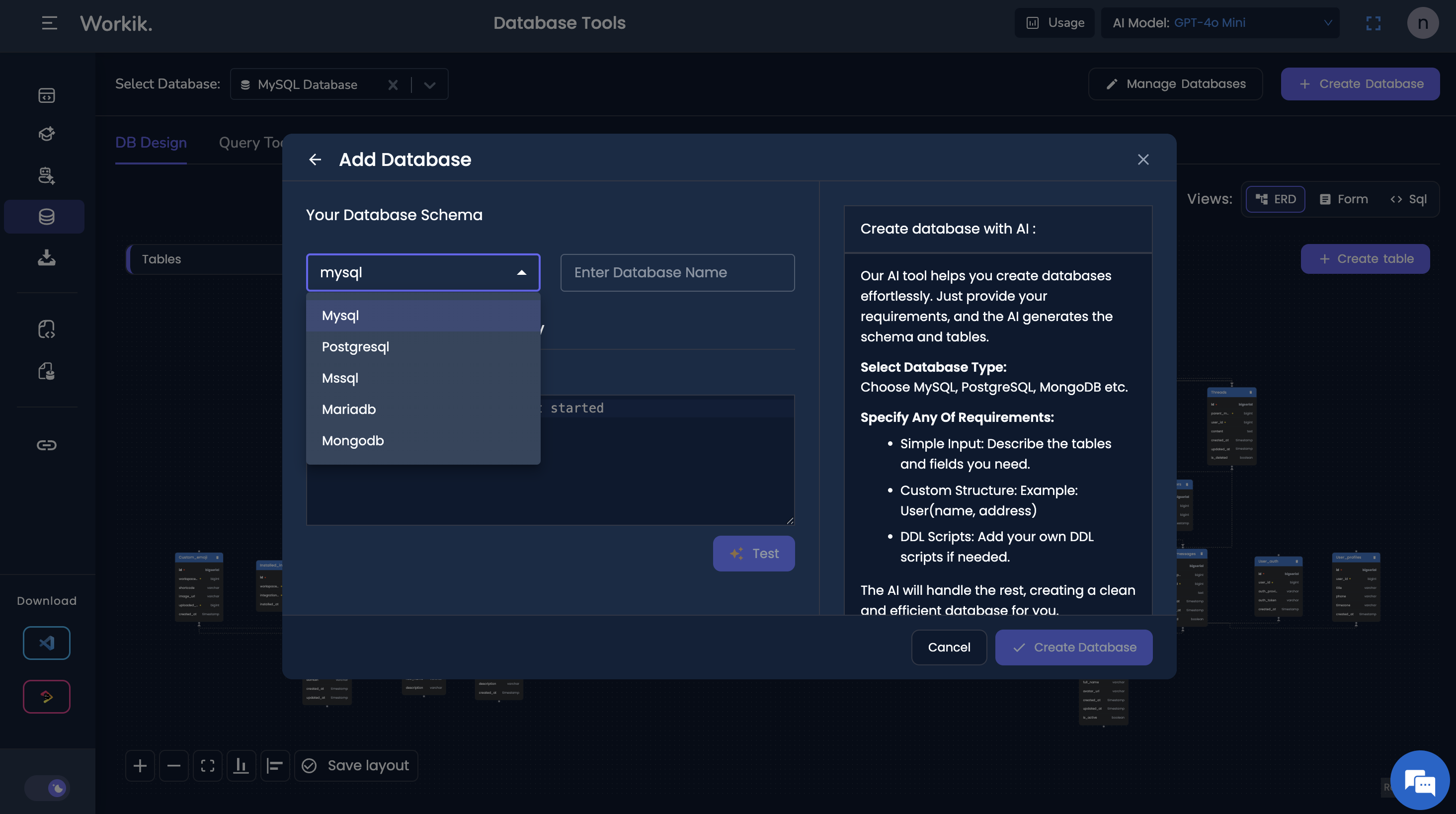Click the Test button
Image resolution: width=1456 pixels, height=814 pixels.
[753, 554]
